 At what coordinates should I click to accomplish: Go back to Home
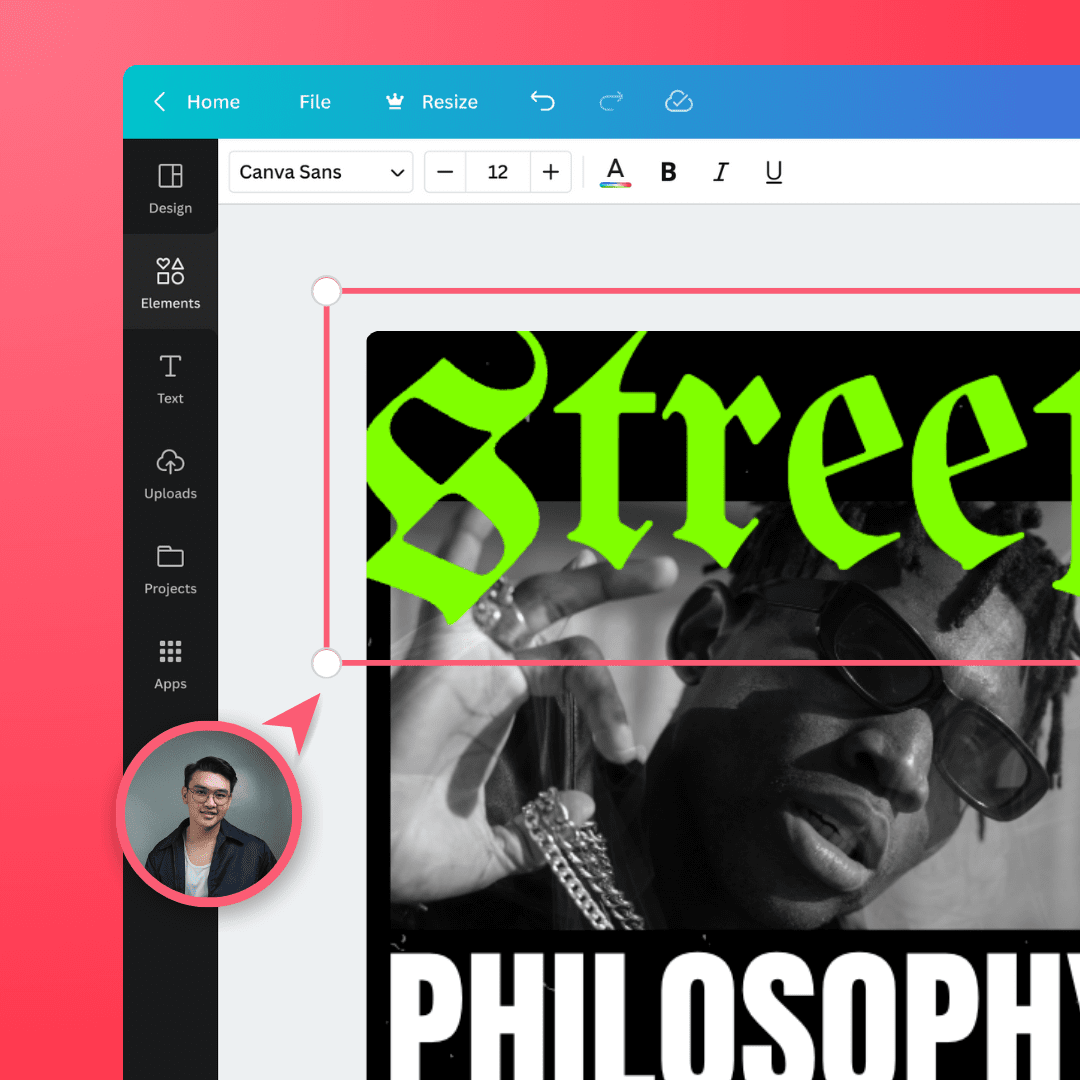(197, 102)
